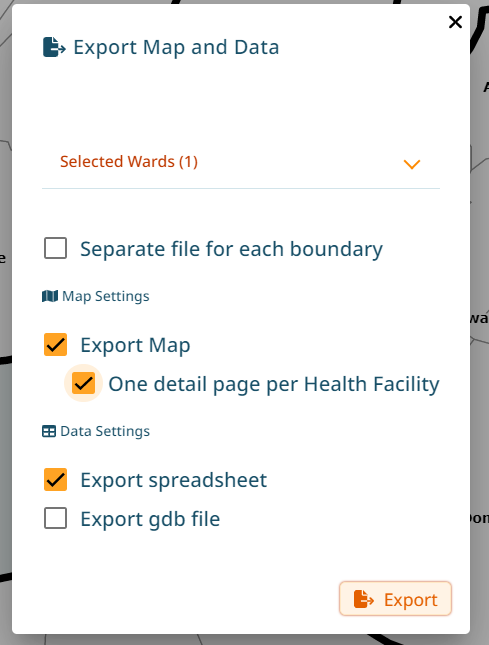Click the One detail page per Health Facility label
489x645 pixels.
tap(274, 384)
